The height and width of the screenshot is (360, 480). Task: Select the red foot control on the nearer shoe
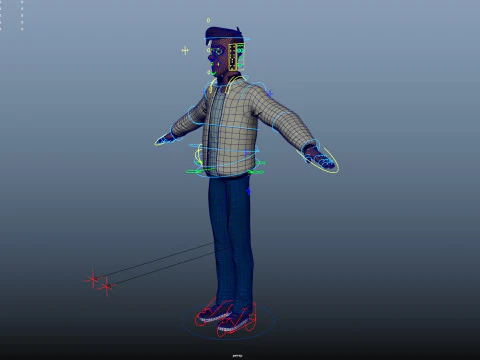coord(237,321)
